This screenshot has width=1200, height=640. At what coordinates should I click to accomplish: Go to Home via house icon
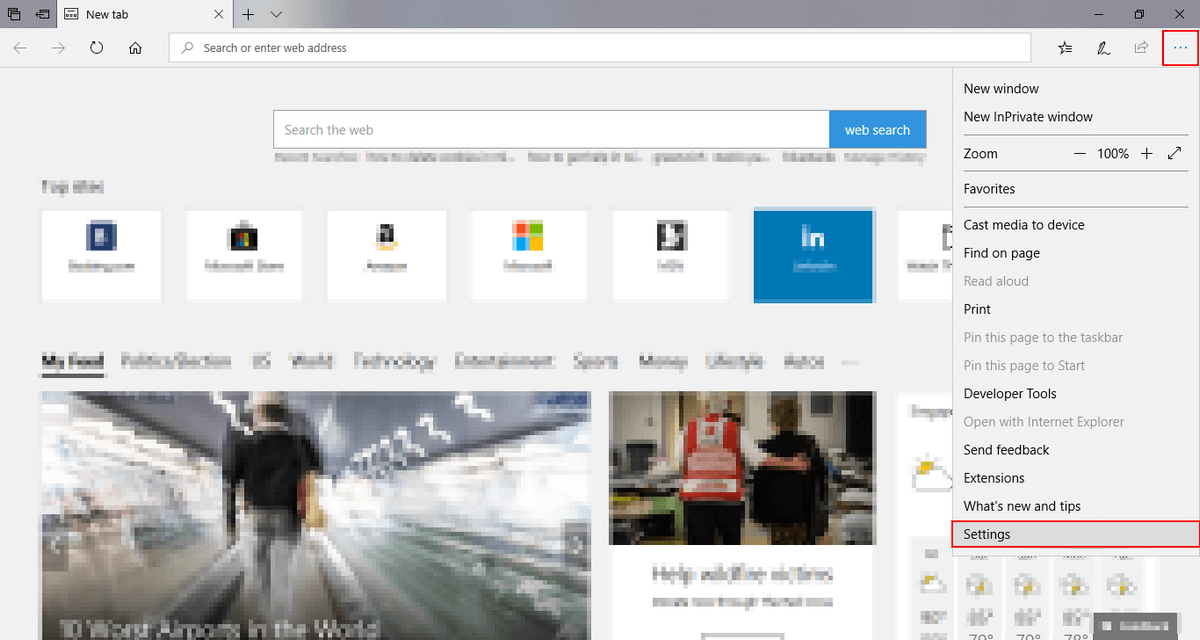[x=135, y=47]
